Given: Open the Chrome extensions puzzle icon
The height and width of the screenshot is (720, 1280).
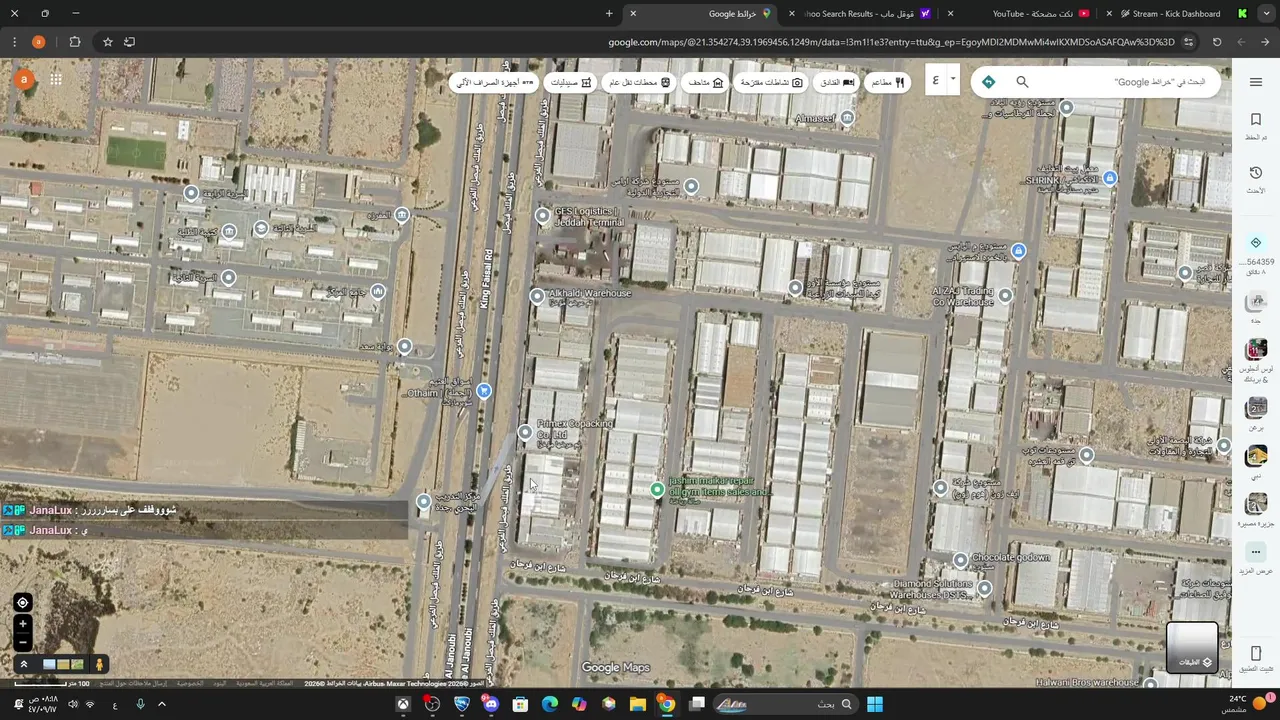Looking at the screenshot, I should pyautogui.click(x=75, y=42).
